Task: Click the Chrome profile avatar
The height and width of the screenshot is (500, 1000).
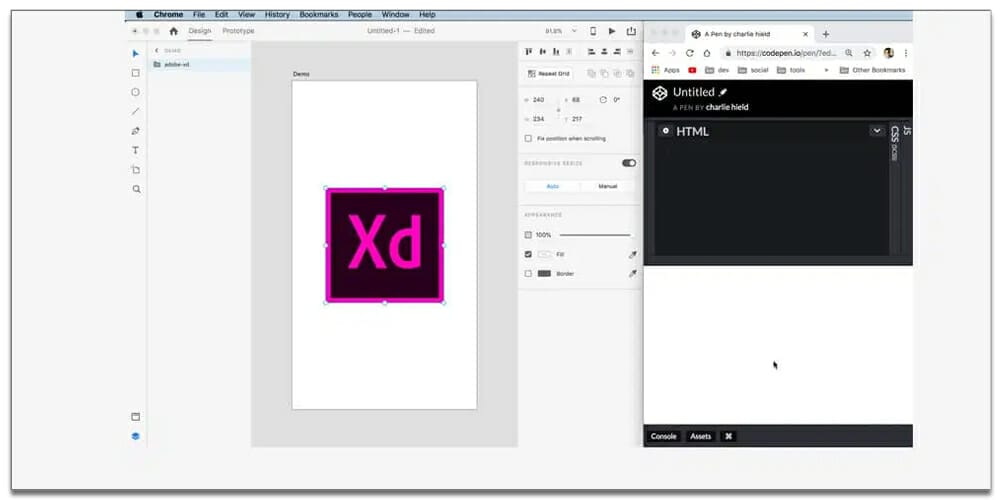Action: point(888,53)
